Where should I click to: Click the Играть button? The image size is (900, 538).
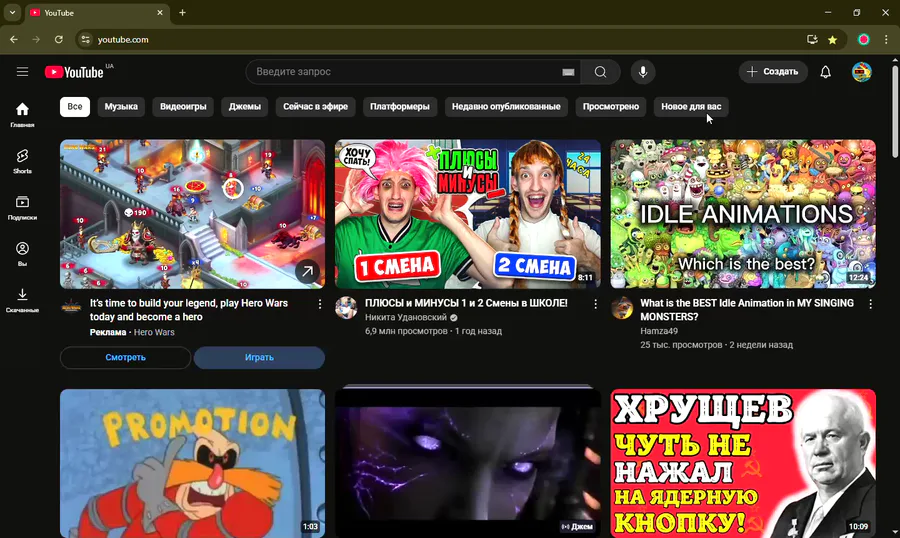click(259, 357)
